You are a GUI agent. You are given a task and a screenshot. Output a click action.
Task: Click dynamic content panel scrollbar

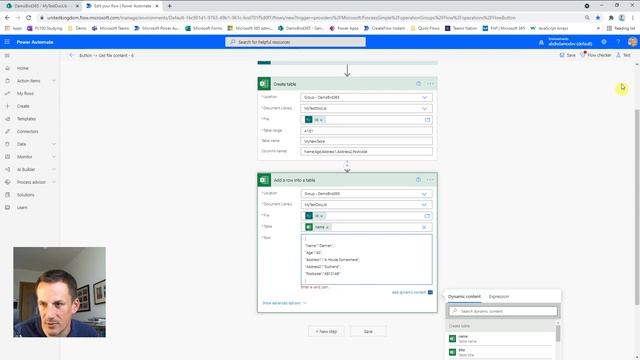pyautogui.click(x=558, y=333)
